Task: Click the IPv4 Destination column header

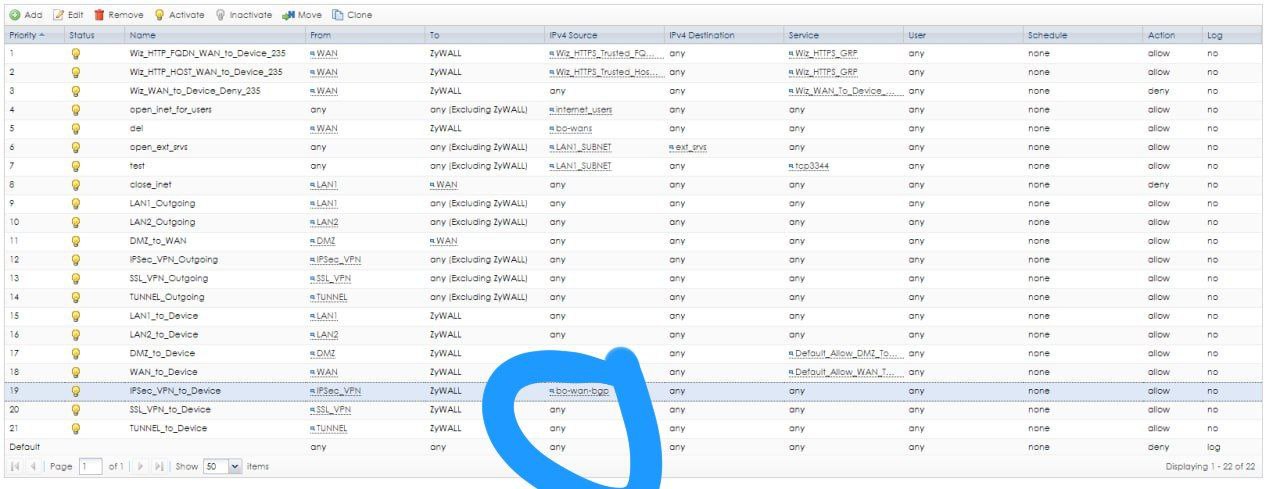Action: [723, 35]
